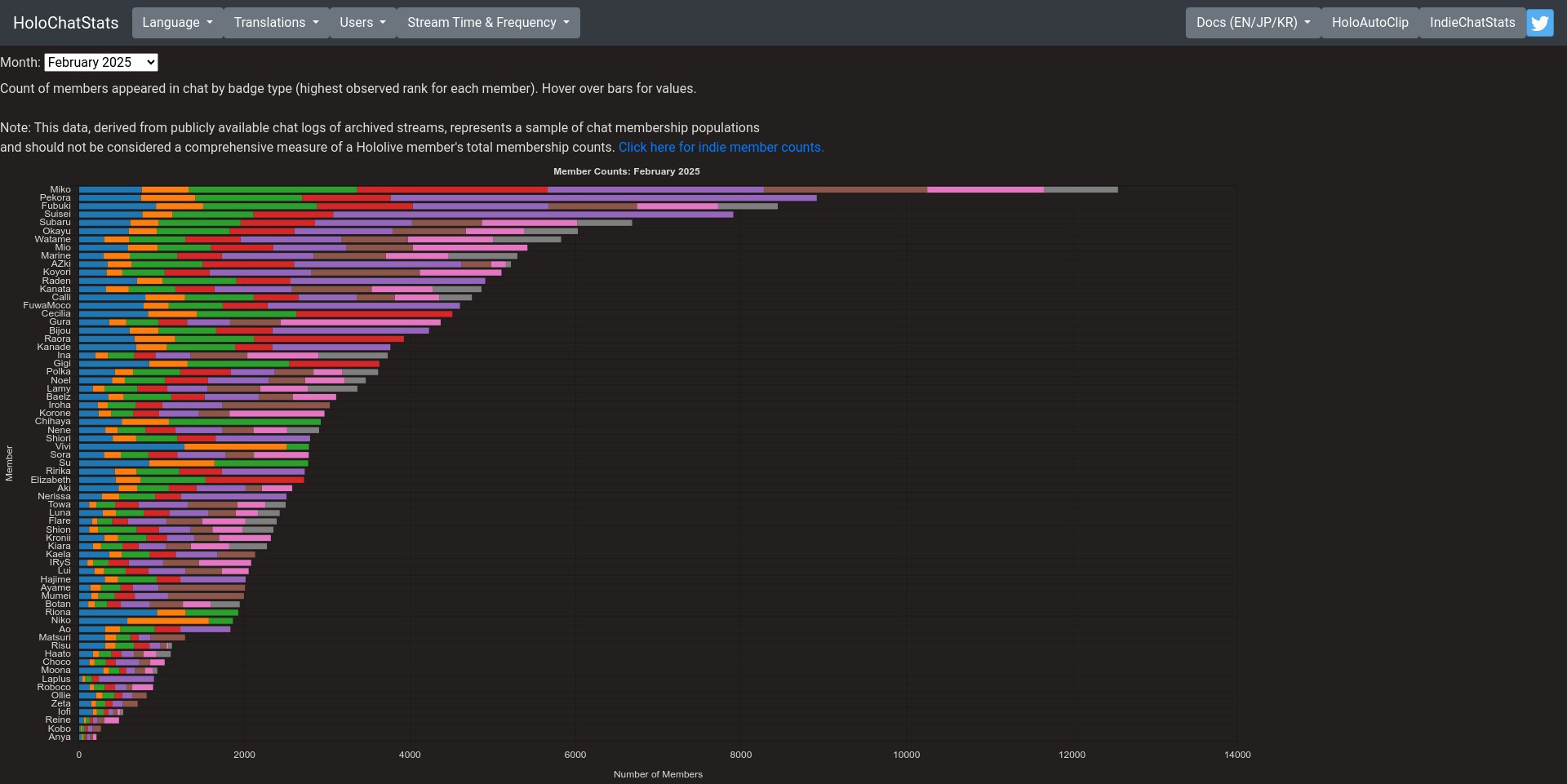Open Stream Time & Frequency menu

pyautogui.click(x=488, y=23)
